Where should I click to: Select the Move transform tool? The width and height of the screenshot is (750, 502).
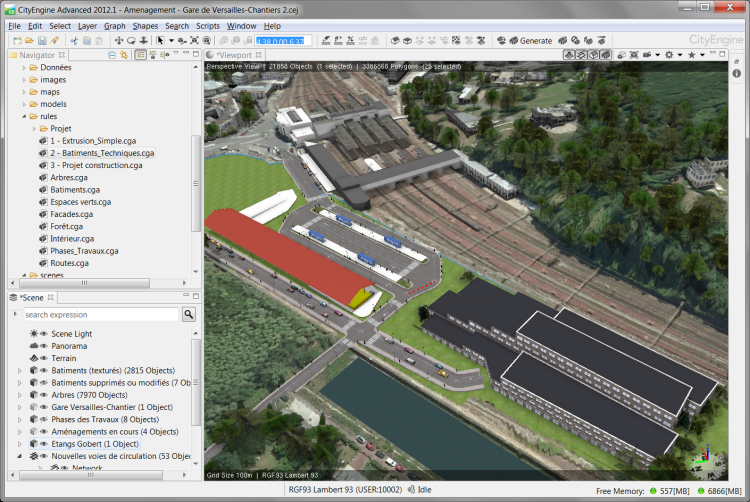click(x=119, y=41)
